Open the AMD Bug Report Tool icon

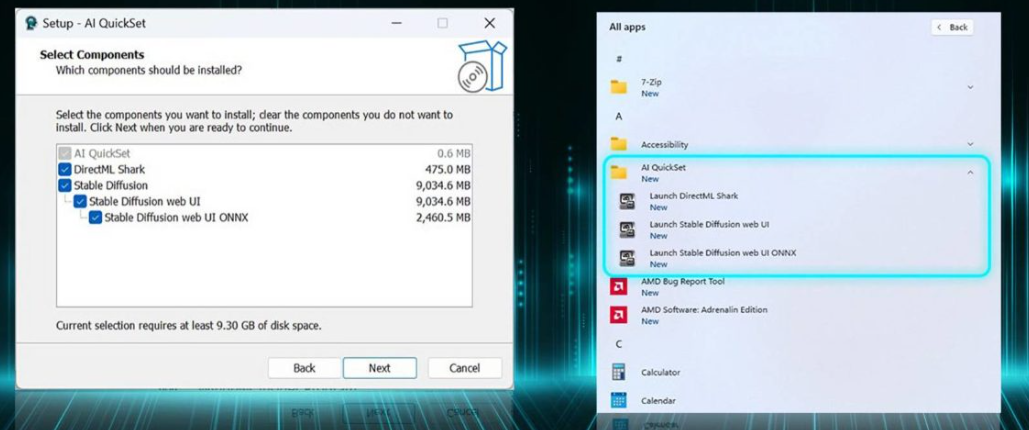coord(618,286)
